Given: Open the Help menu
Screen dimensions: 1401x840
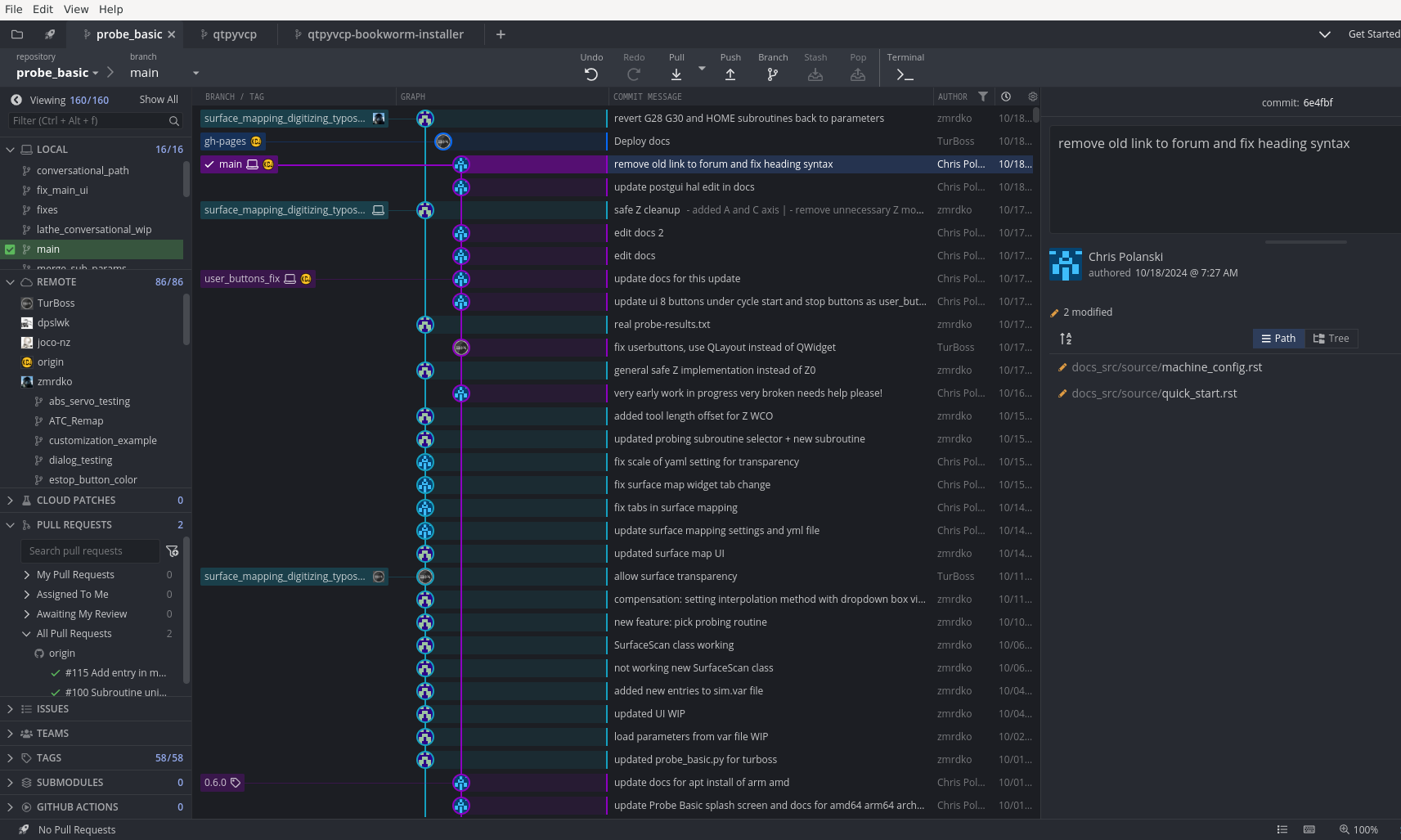Looking at the screenshot, I should click(x=111, y=9).
